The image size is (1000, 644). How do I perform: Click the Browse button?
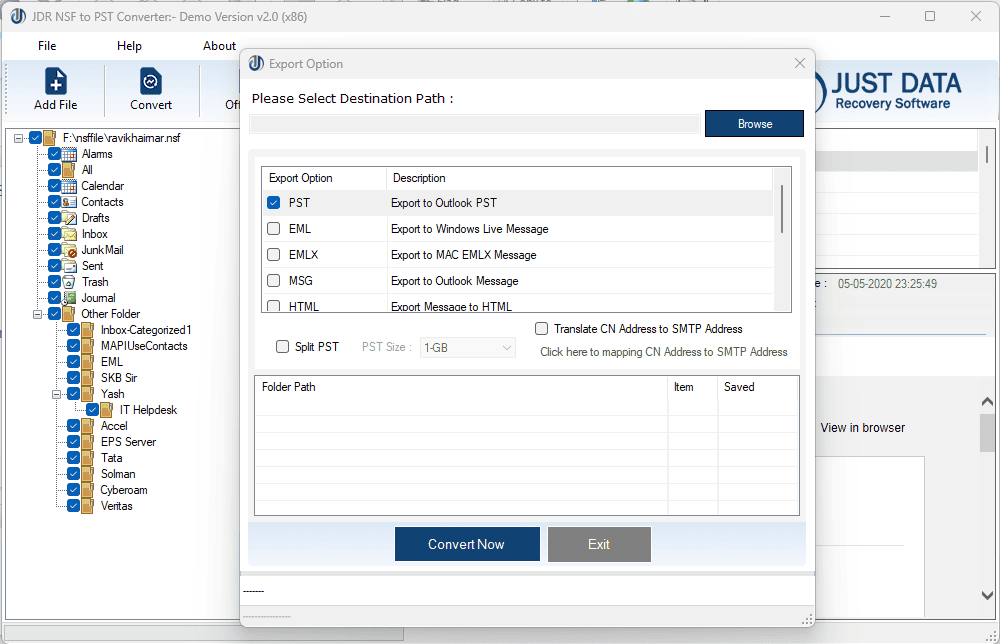(x=754, y=123)
